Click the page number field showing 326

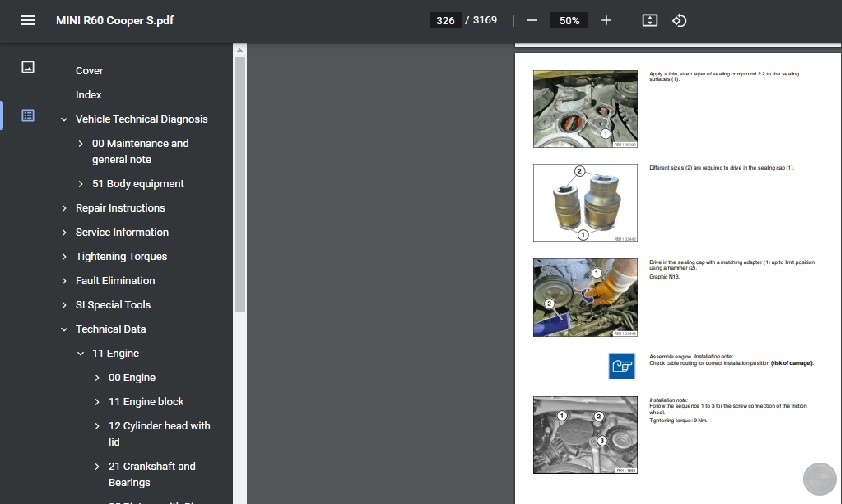coord(445,20)
